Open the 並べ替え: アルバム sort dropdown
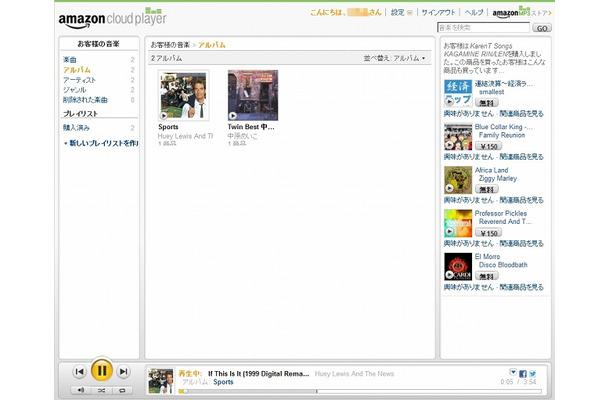Screen dimensions: 610x400 click(395, 58)
